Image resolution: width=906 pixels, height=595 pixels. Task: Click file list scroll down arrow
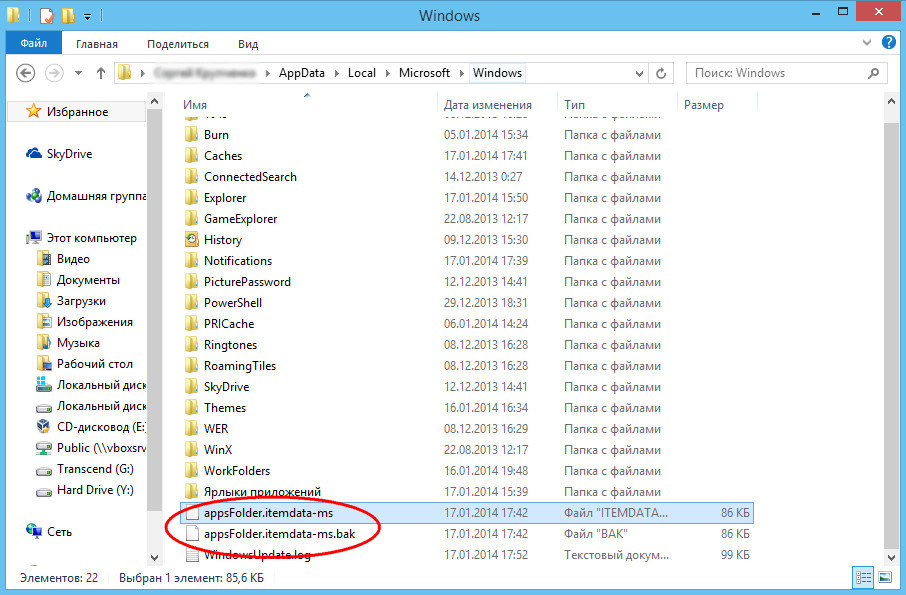click(891, 557)
